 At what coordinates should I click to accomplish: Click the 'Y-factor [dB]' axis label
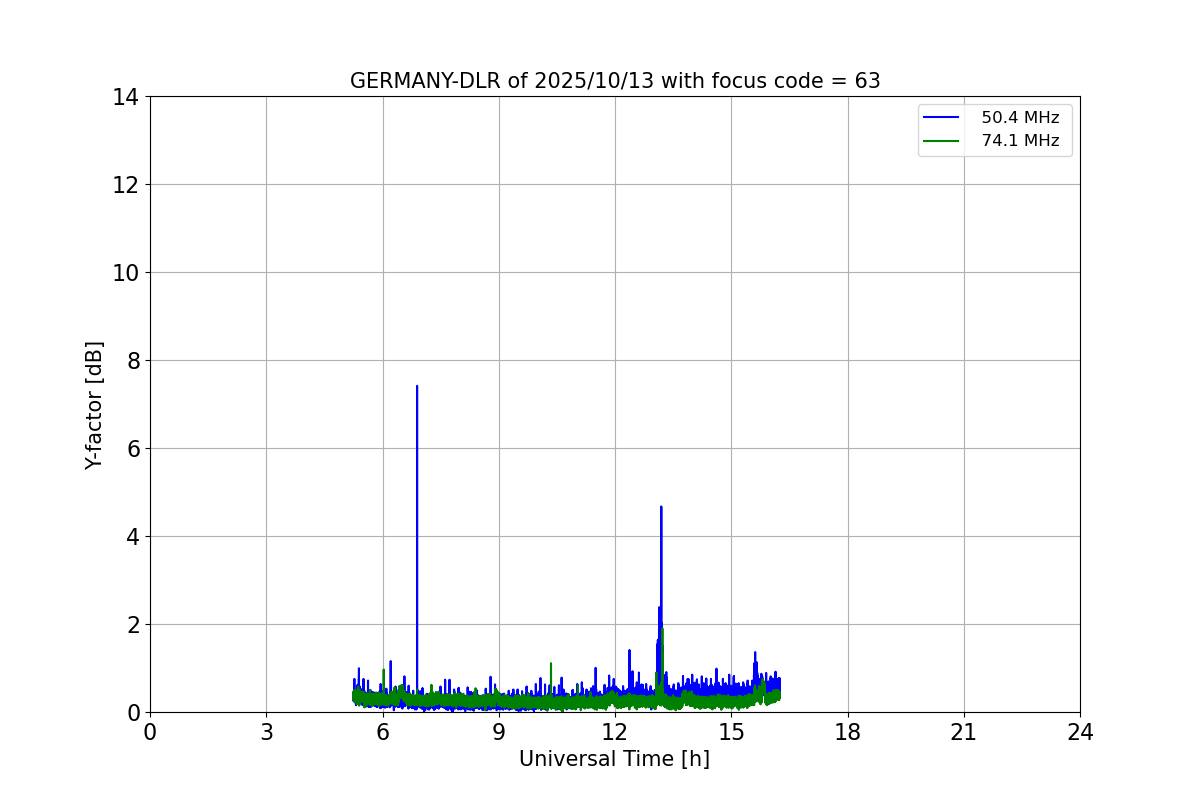pyautogui.click(x=94, y=405)
